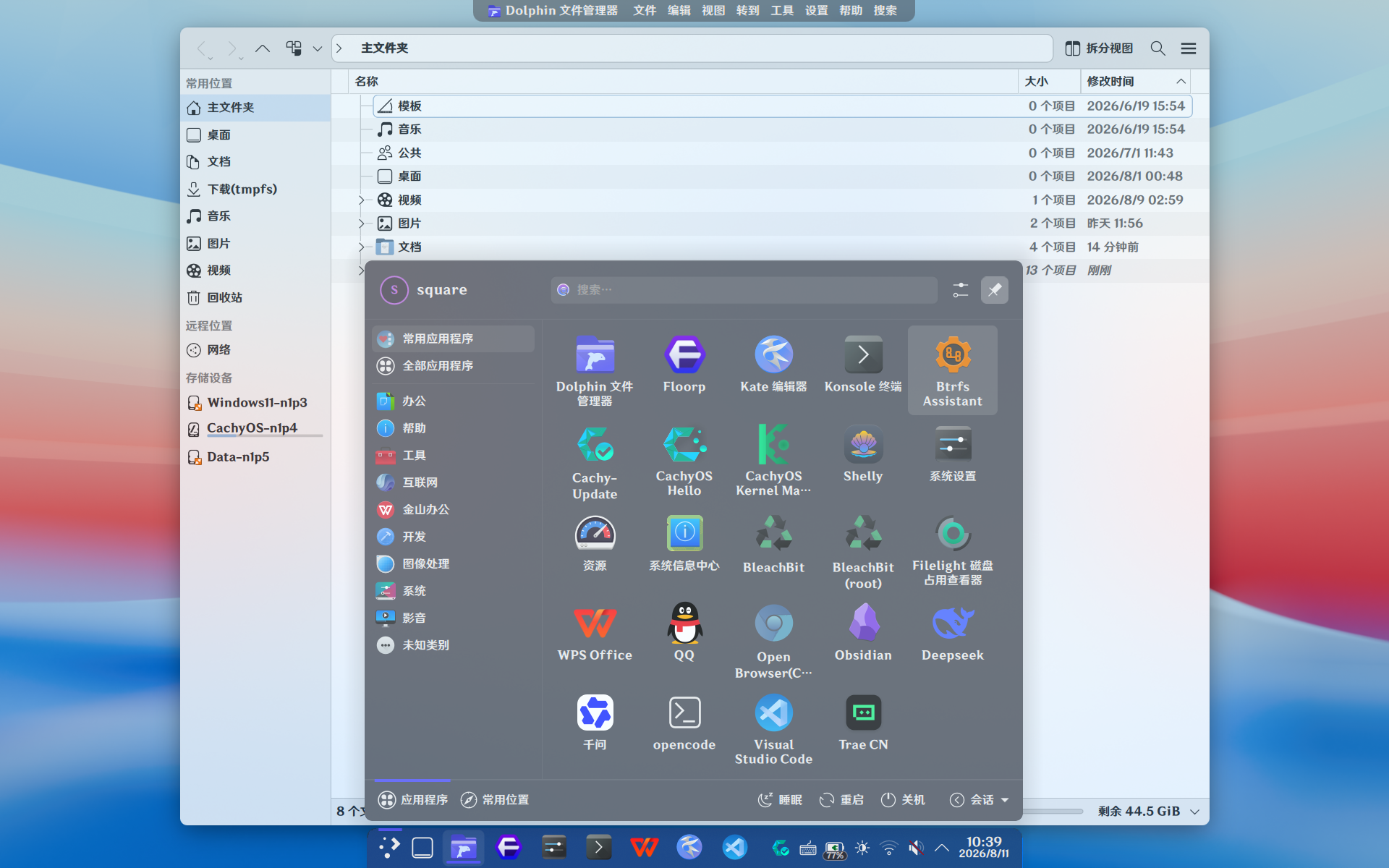
Task: Open Btrfs Assistant from the launcher
Action: (952, 370)
